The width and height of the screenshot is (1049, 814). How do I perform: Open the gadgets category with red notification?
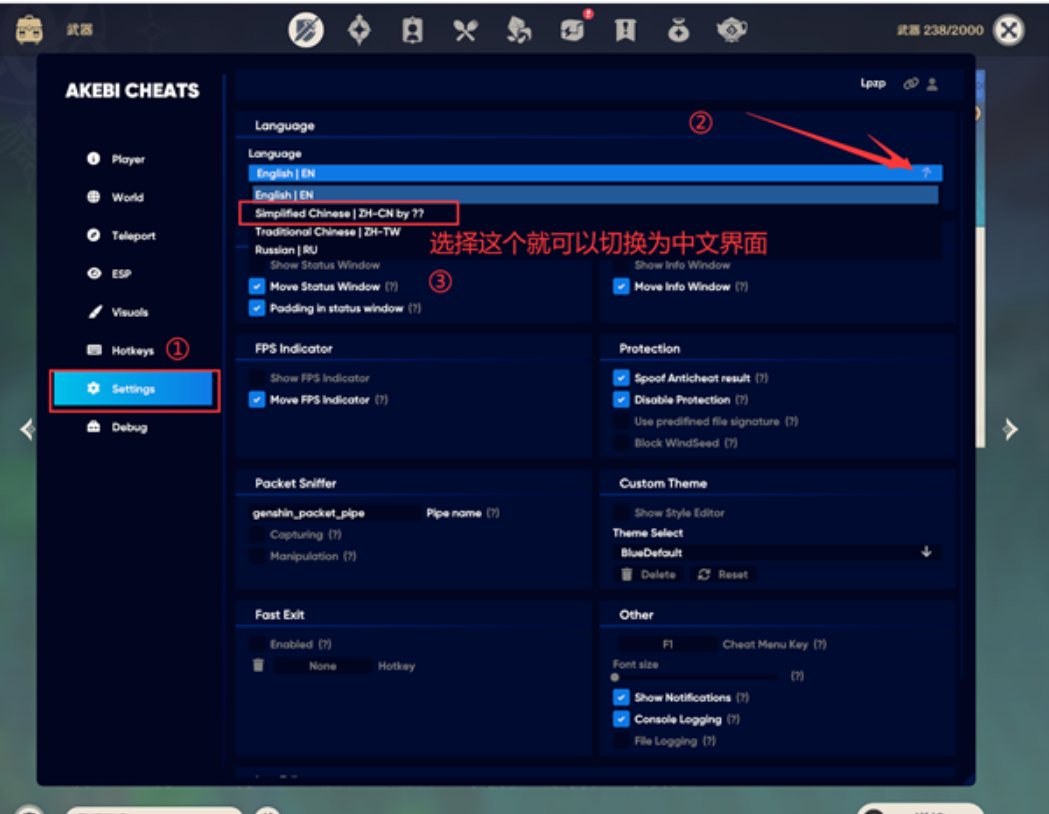click(573, 29)
